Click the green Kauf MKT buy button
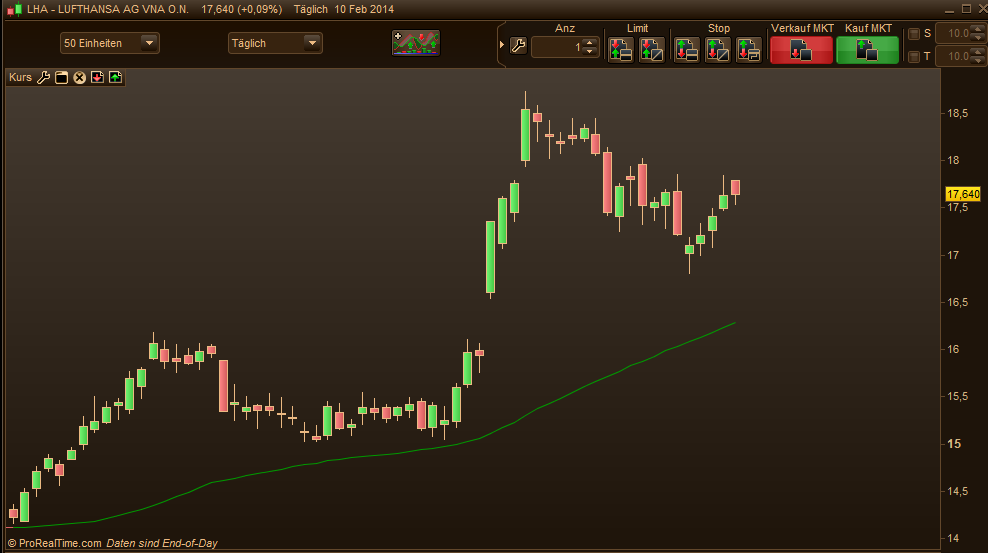The width and height of the screenshot is (988, 553). [867, 50]
